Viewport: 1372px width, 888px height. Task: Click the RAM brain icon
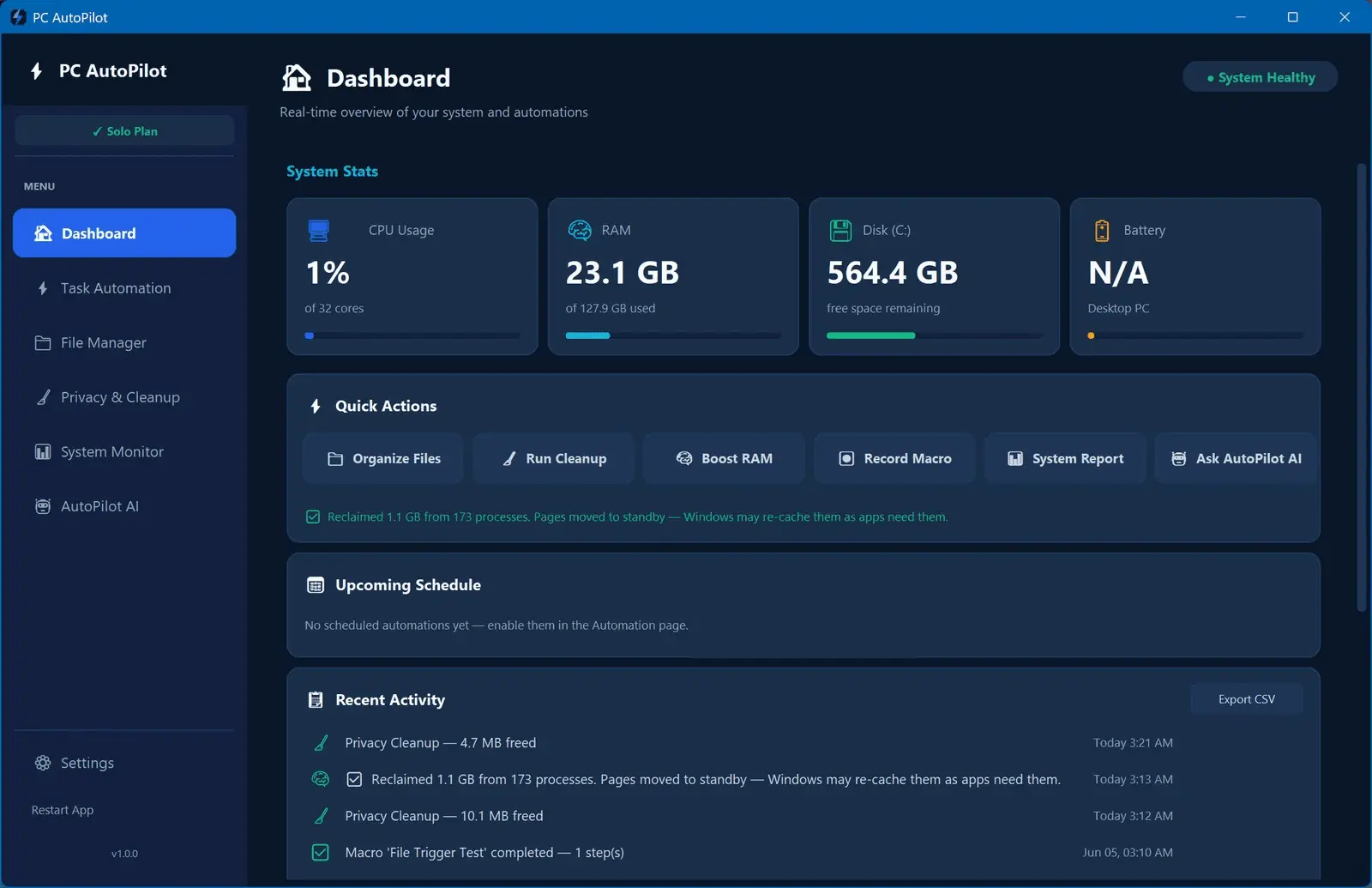[580, 230]
